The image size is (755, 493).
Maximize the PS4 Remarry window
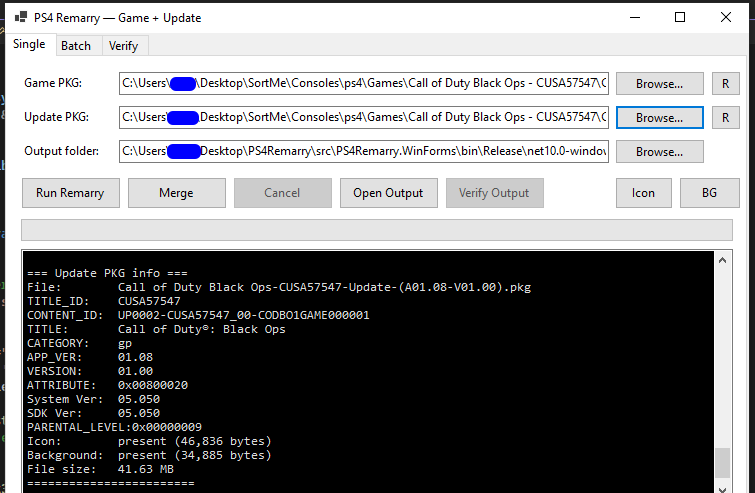[680, 18]
